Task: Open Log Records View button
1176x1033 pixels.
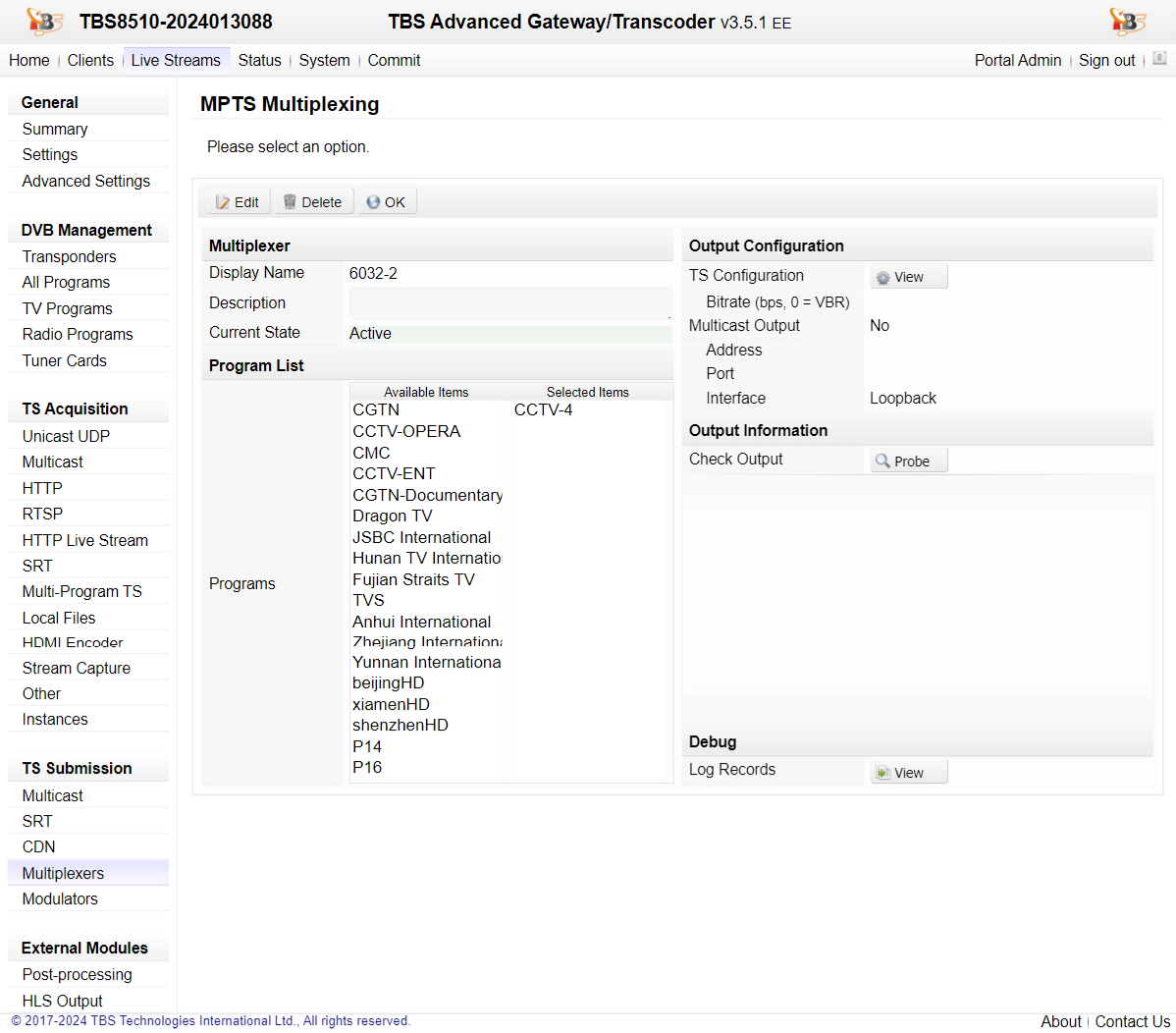Action: (x=908, y=773)
